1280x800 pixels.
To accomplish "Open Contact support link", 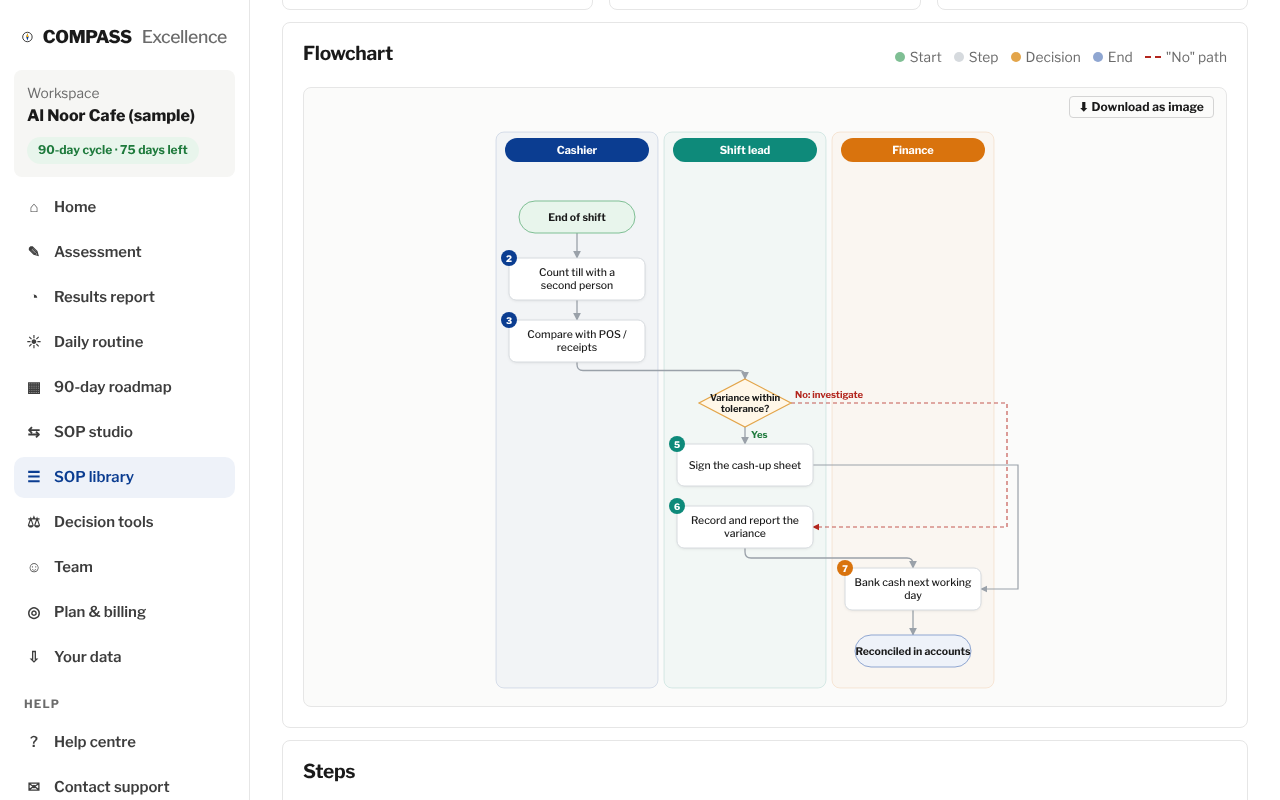I will 124,787.
